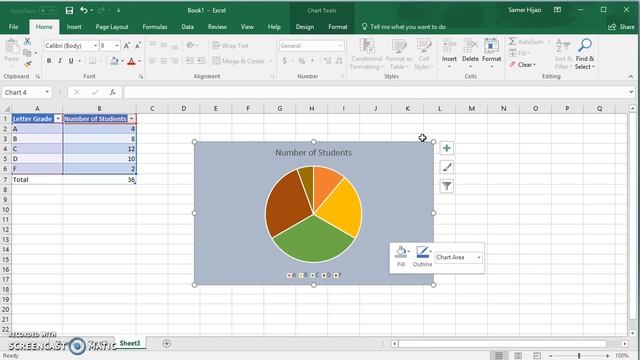Select cell containing Total

pos(37,180)
